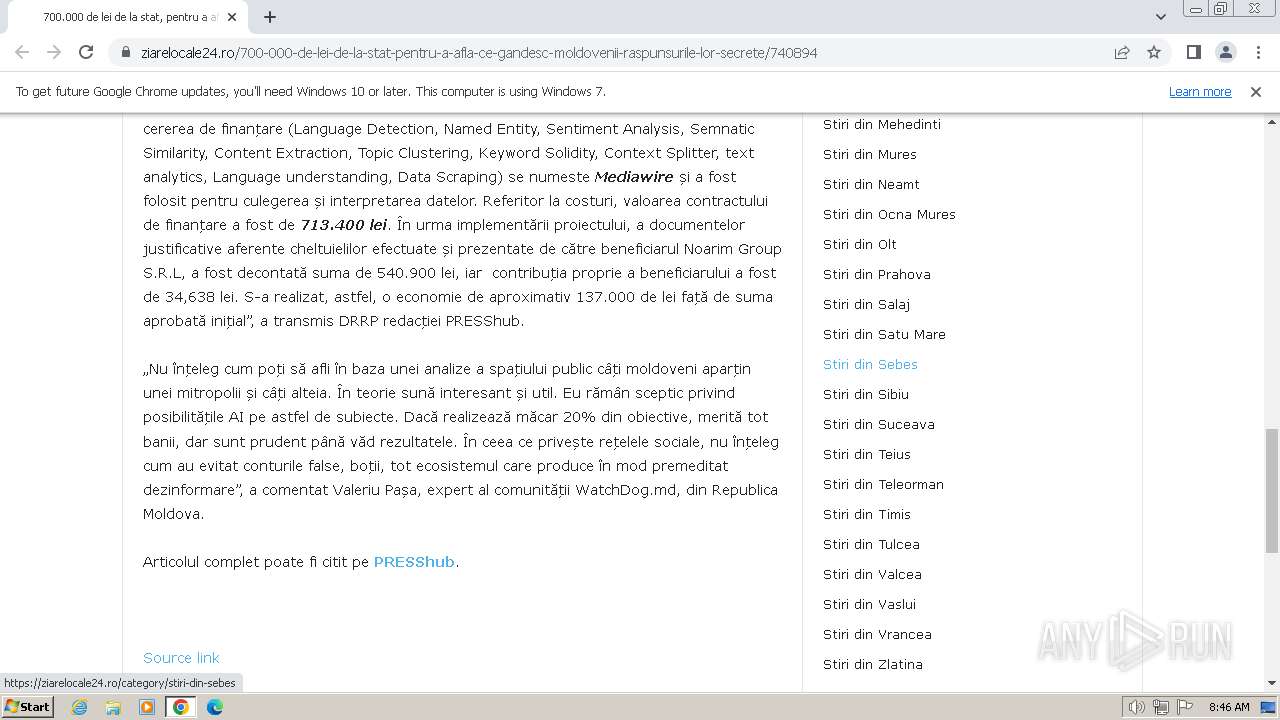Open Stiri din Ocna Mures category

coord(889,214)
